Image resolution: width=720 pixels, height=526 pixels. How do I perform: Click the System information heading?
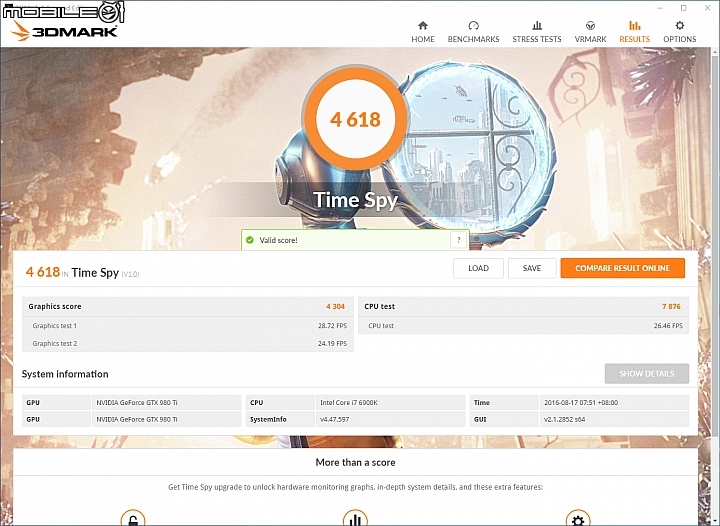[x=65, y=374]
